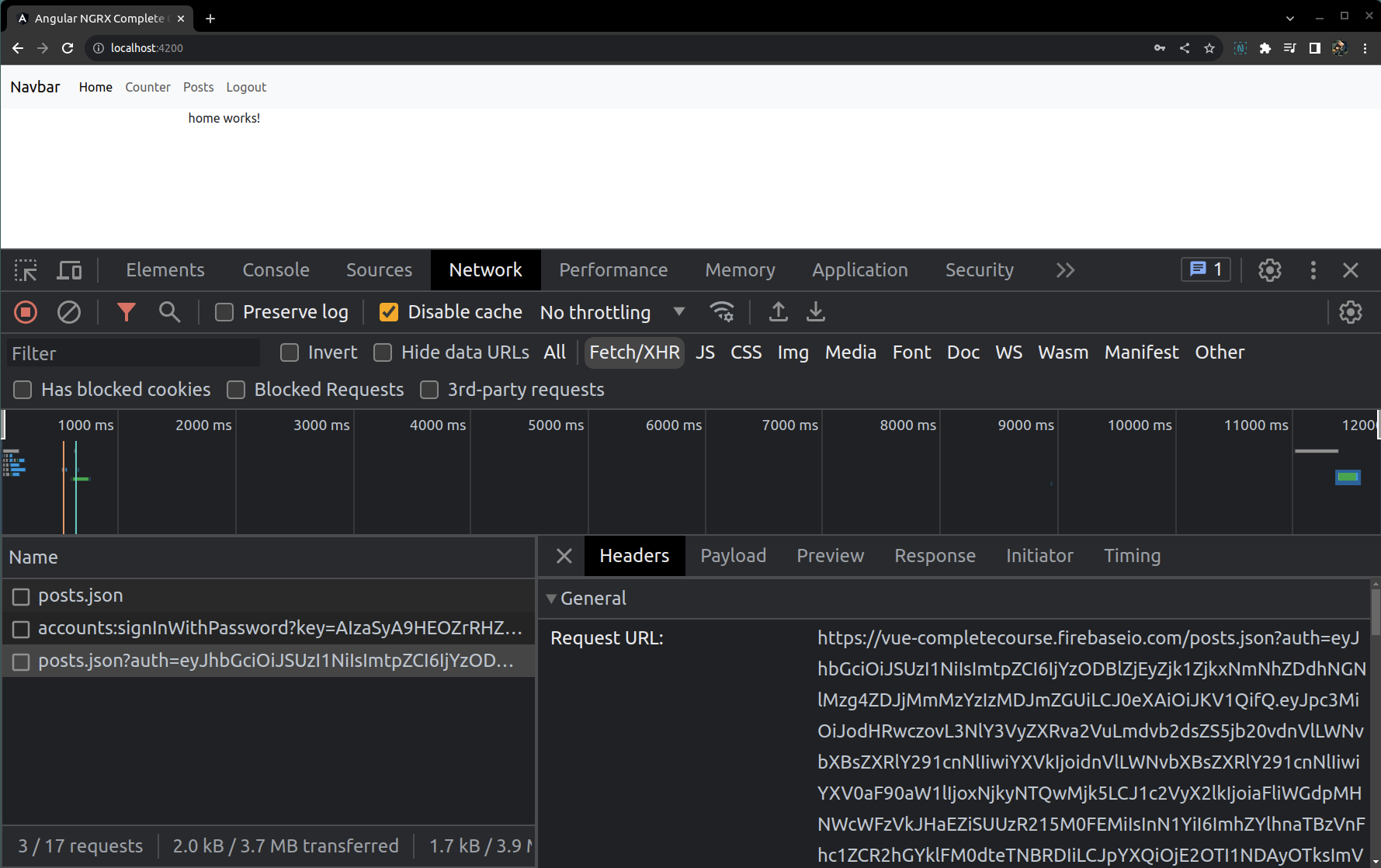Switch to the Response tab
Image resolution: width=1381 pixels, height=868 pixels.
coord(935,555)
